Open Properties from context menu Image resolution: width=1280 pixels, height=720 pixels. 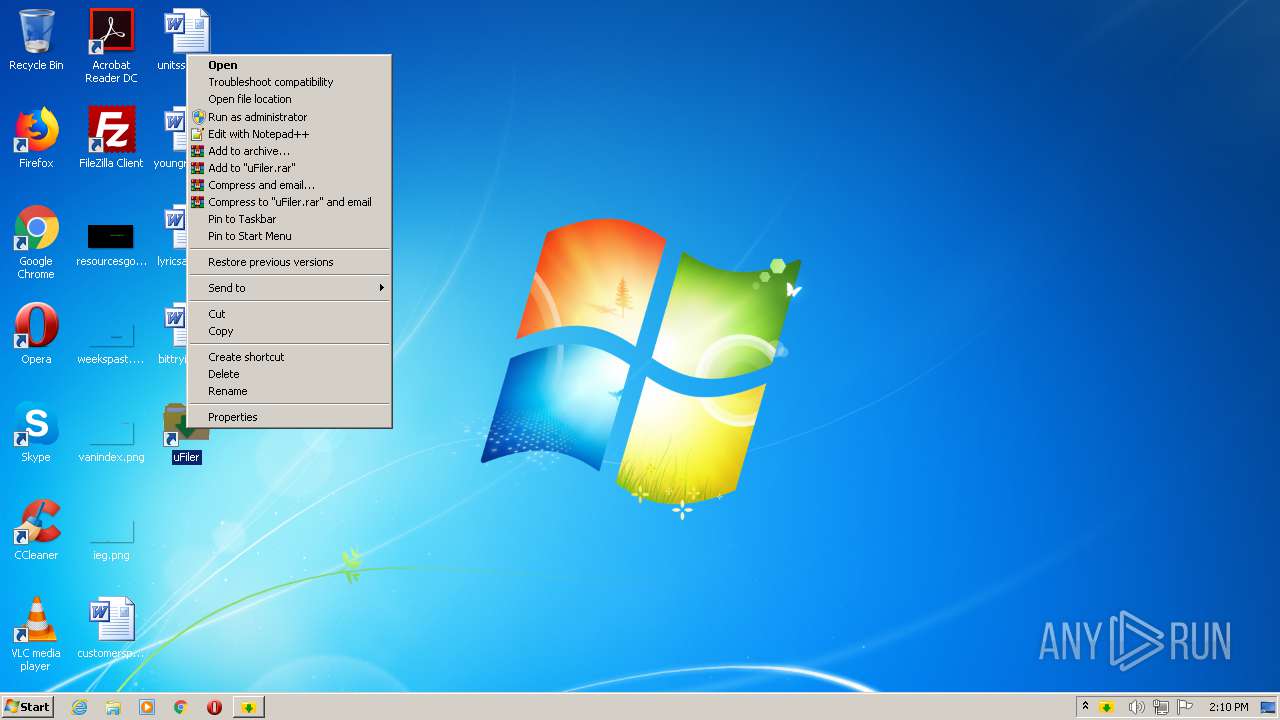click(x=290, y=417)
